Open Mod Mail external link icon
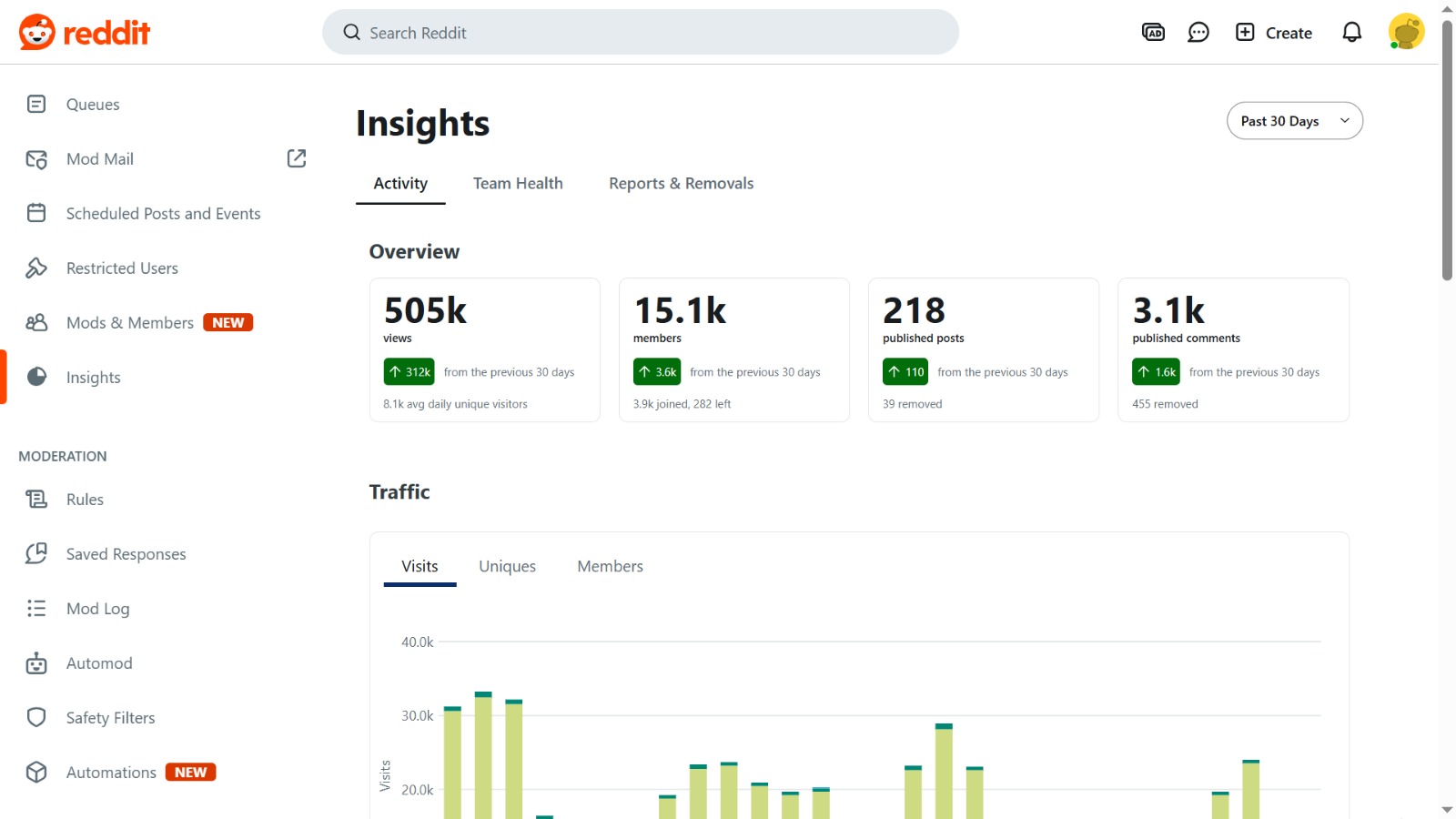 (x=297, y=158)
